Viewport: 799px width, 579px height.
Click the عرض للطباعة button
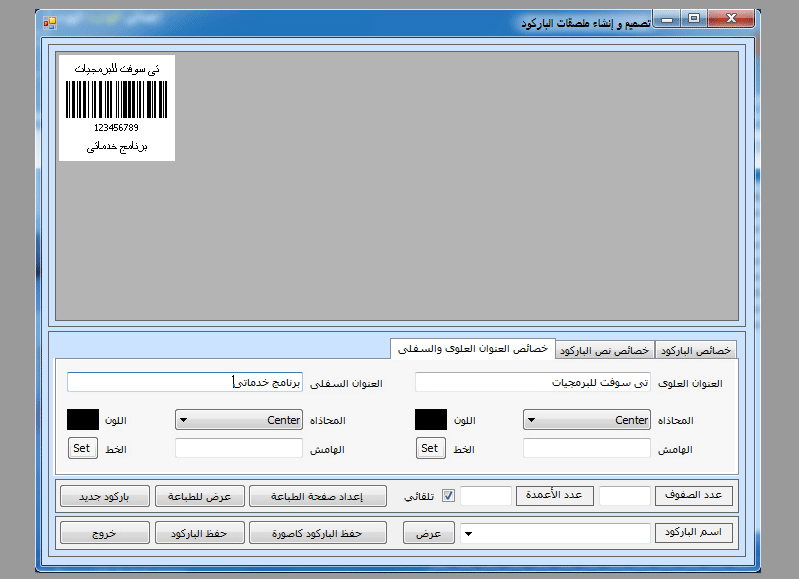(x=200, y=496)
